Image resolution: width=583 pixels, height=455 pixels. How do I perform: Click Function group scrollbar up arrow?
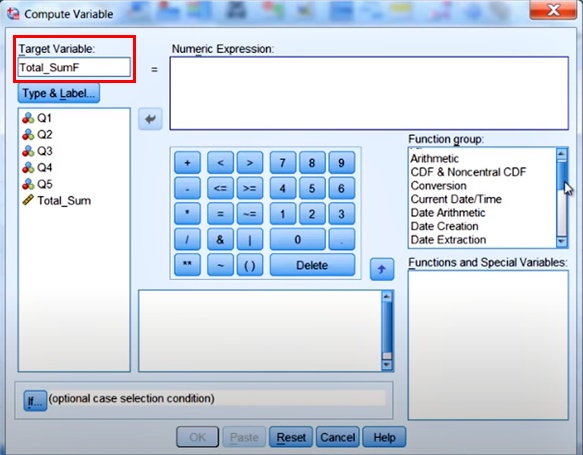point(562,154)
